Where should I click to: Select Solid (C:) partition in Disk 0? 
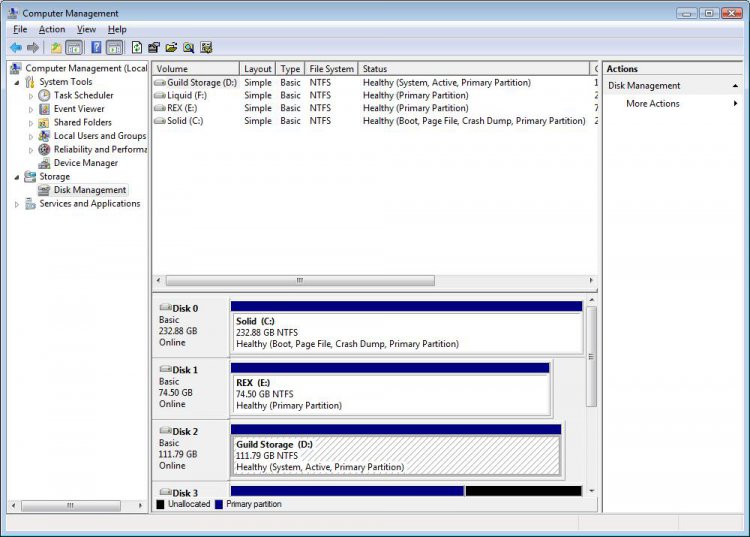pos(407,332)
